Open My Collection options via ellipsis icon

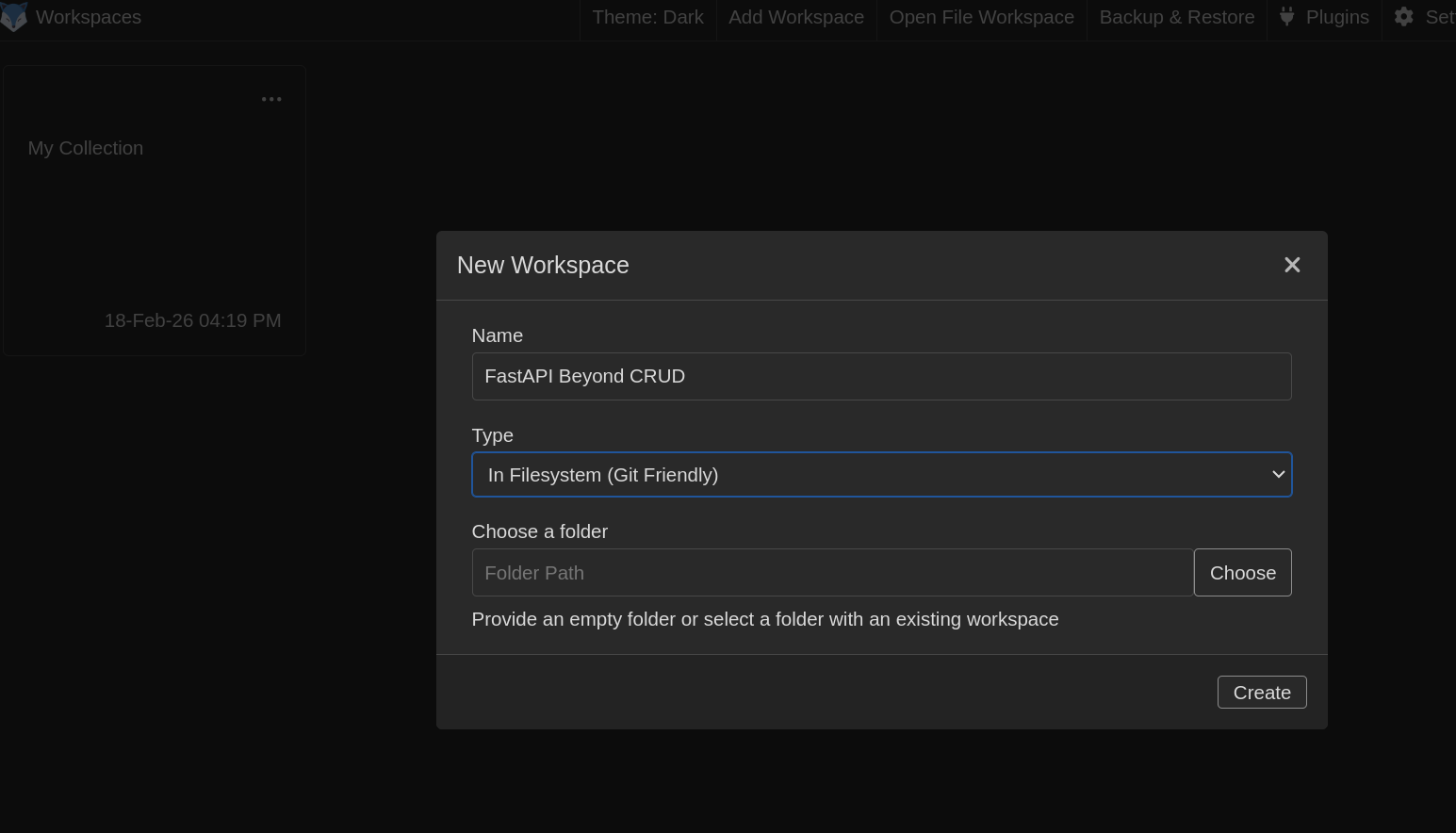tap(271, 98)
